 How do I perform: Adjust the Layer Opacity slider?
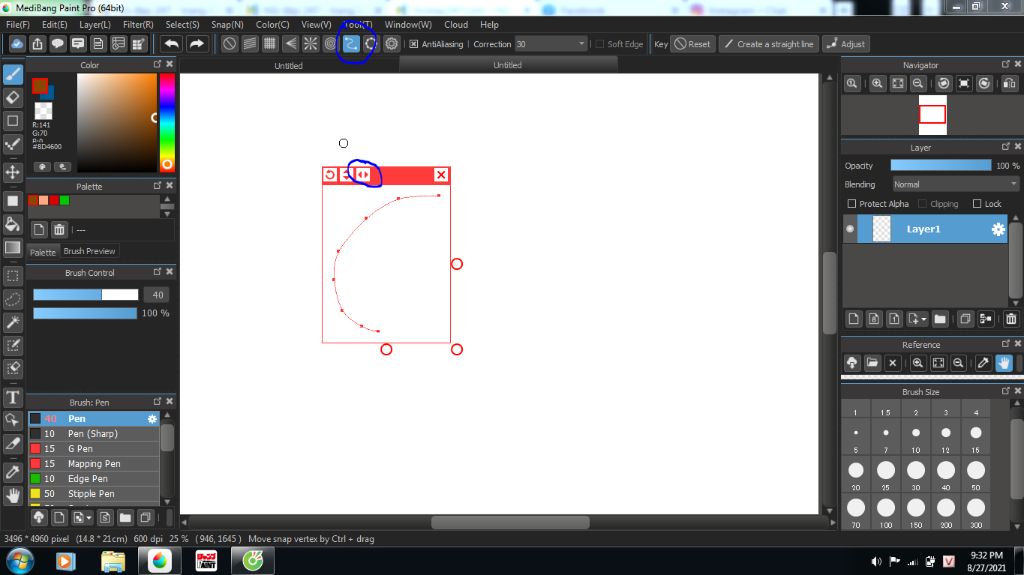tap(941, 165)
